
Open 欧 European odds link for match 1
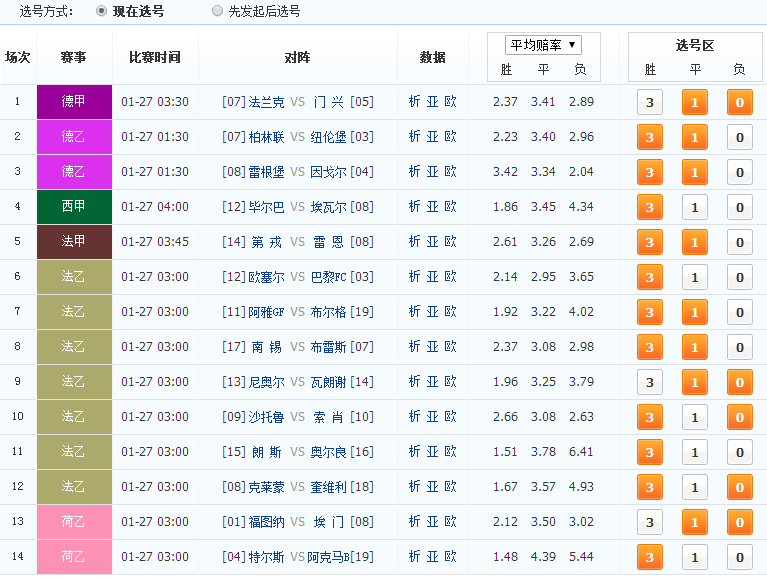coord(451,102)
